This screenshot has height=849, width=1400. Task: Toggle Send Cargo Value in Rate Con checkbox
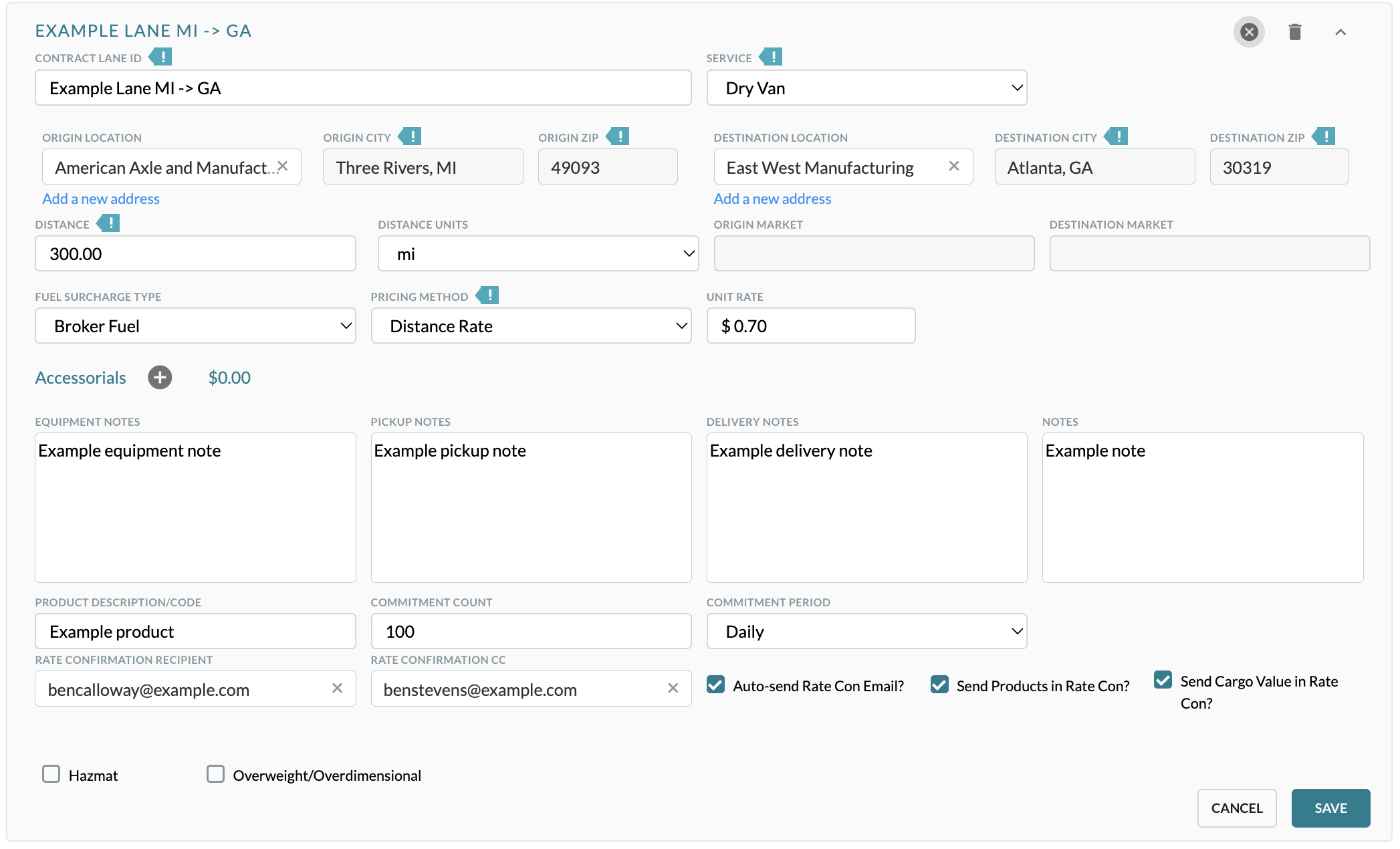[1163, 680]
